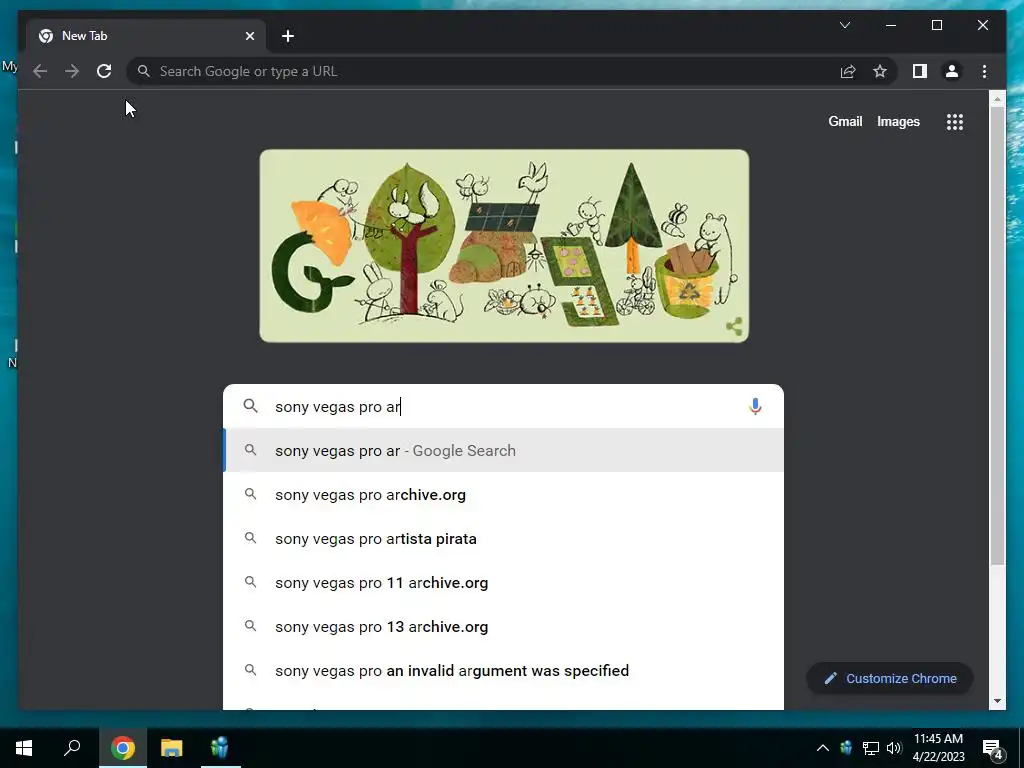This screenshot has width=1024, height=768.
Task: Open network status tray icon
Action: (870, 748)
